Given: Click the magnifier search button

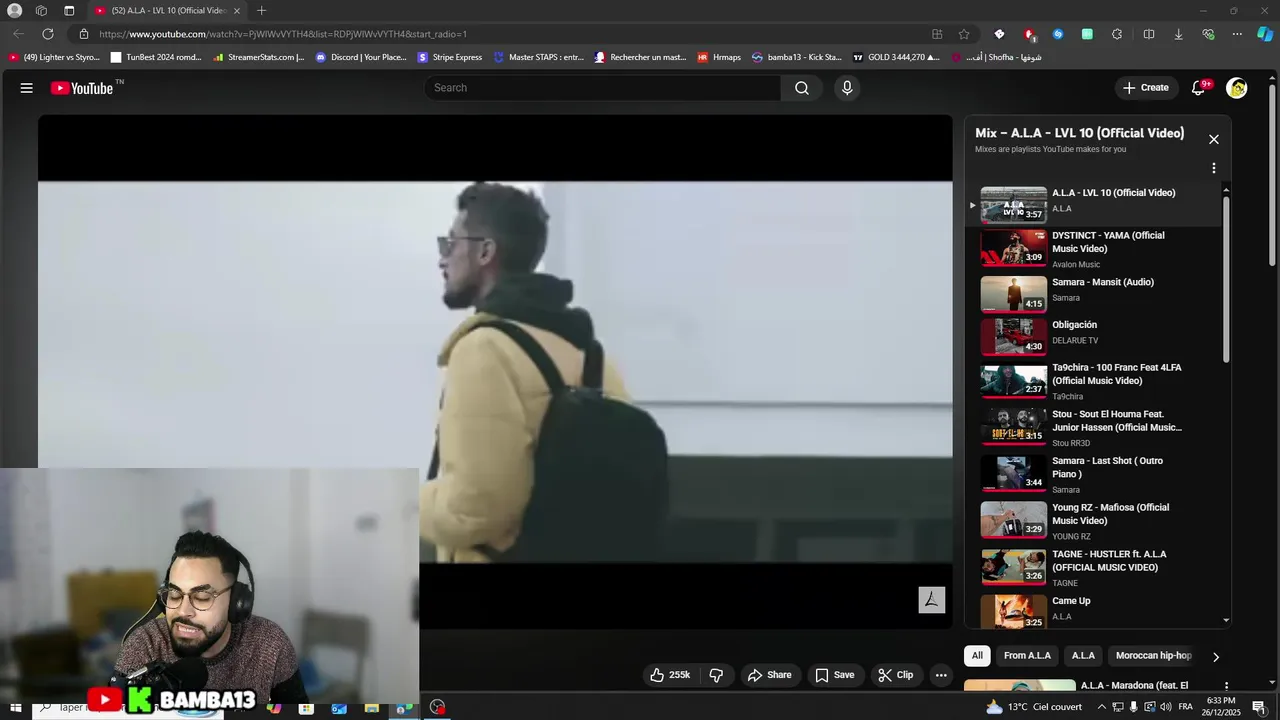Looking at the screenshot, I should tap(802, 88).
